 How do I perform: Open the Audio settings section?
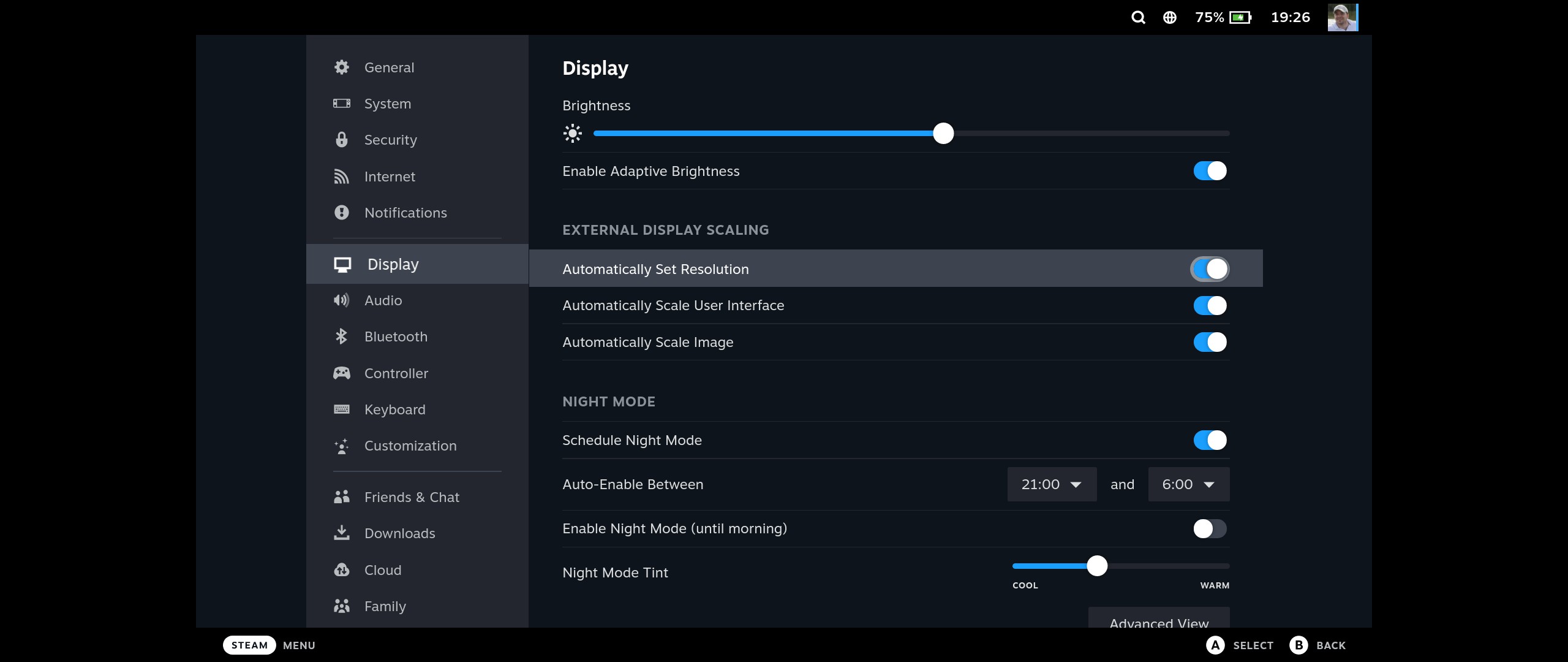(383, 300)
